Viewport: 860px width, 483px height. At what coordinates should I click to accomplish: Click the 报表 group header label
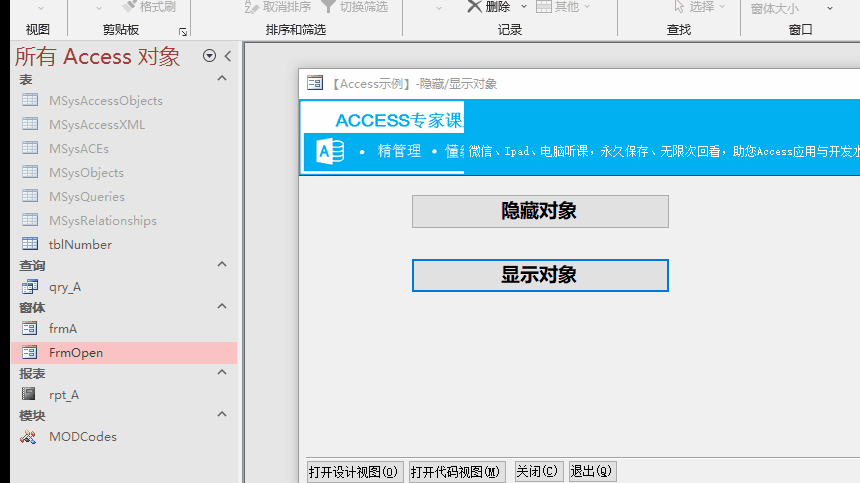pyautogui.click(x=32, y=373)
